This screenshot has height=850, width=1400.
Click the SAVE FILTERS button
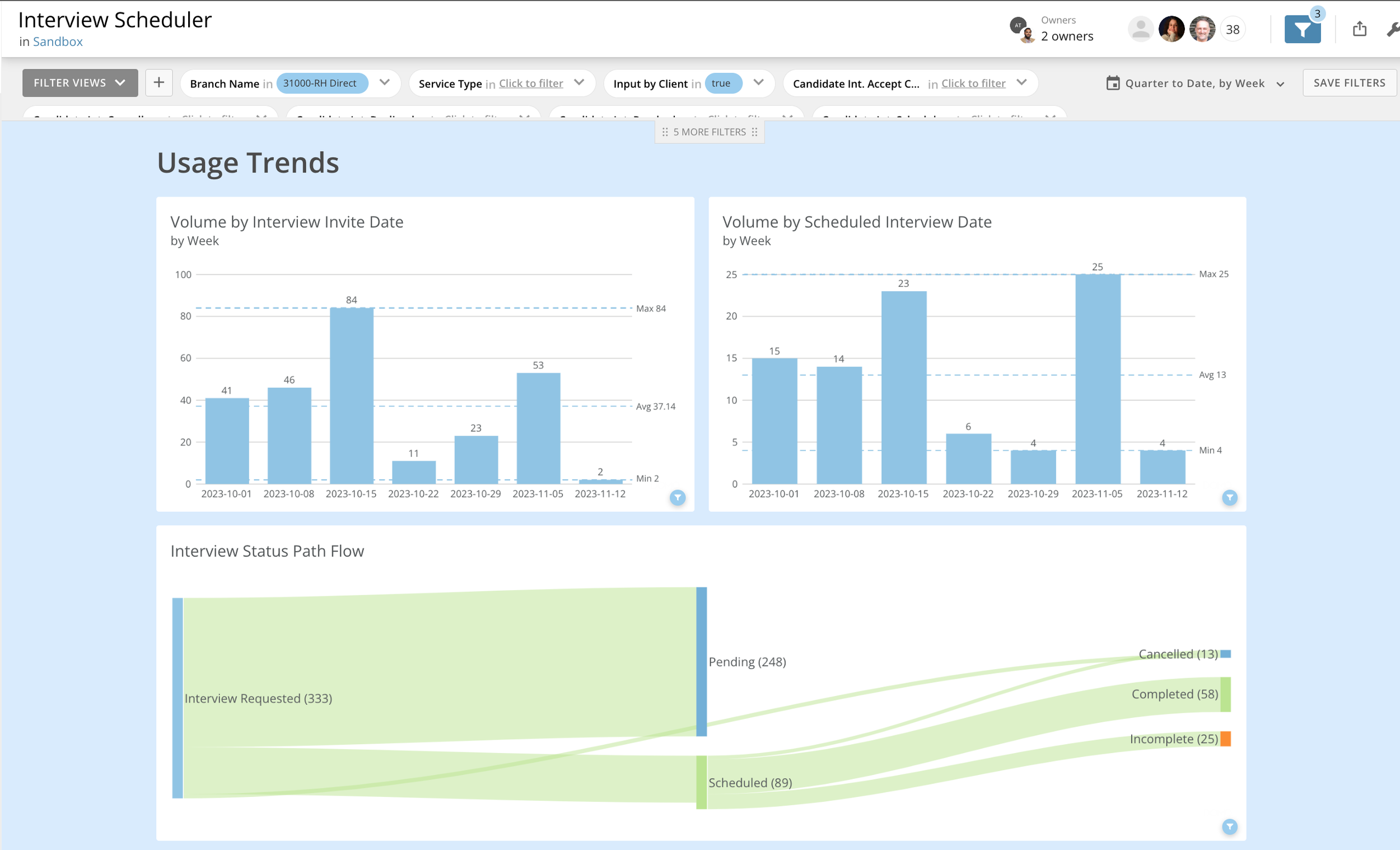(x=1349, y=83)
